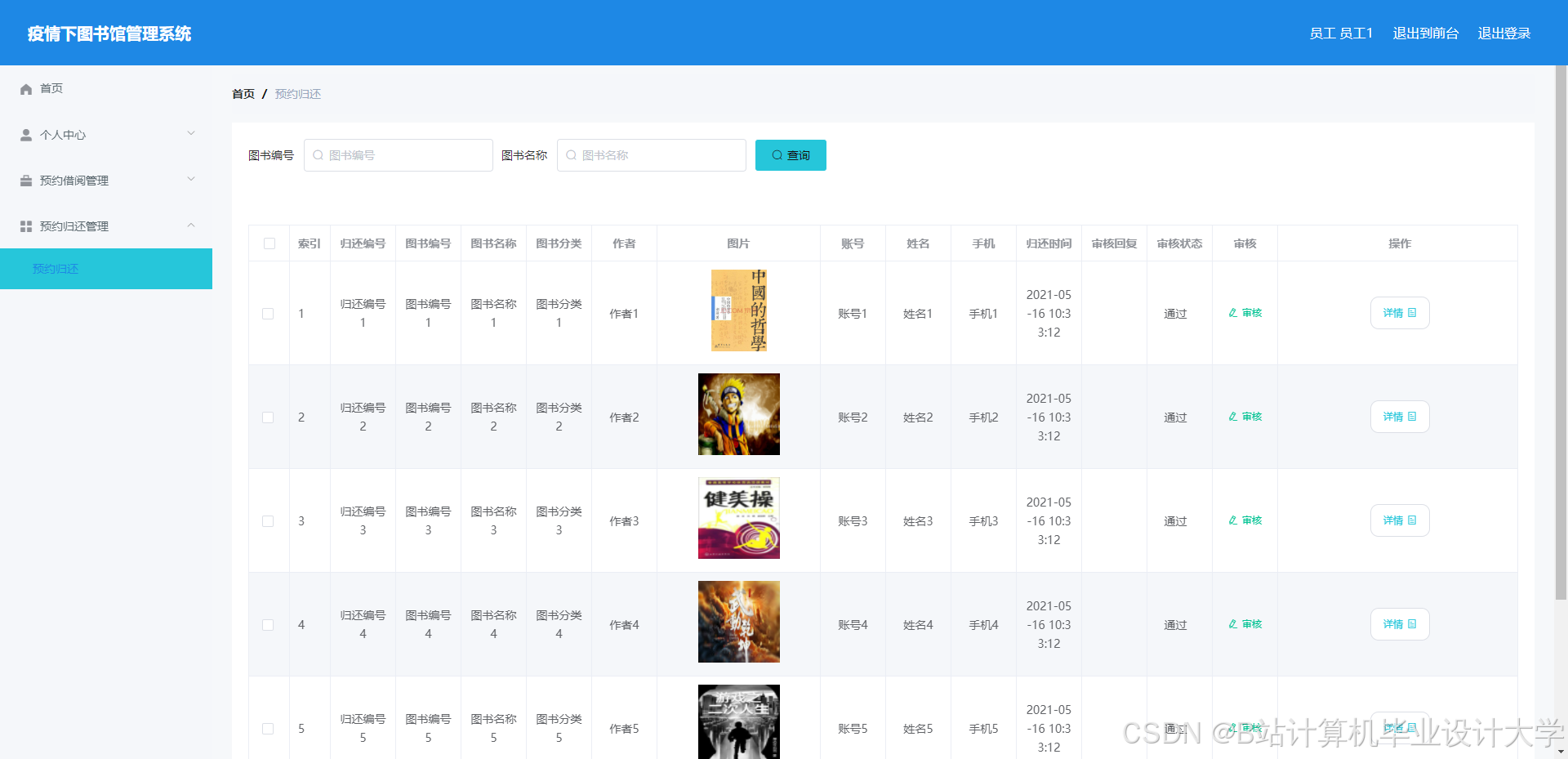1568x759 pixels.
Task: Check the checkbox for row 5
Action: coord(268,729)
